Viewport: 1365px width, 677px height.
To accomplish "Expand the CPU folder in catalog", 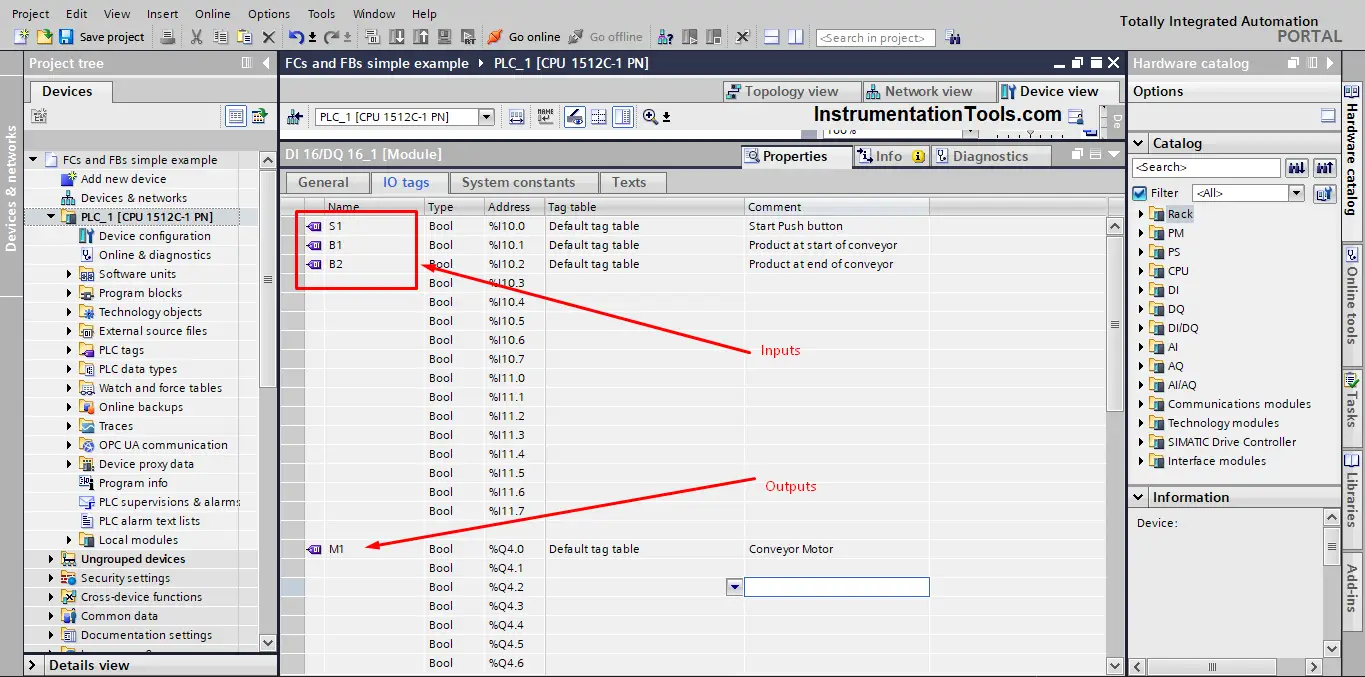I will 1141,271.
